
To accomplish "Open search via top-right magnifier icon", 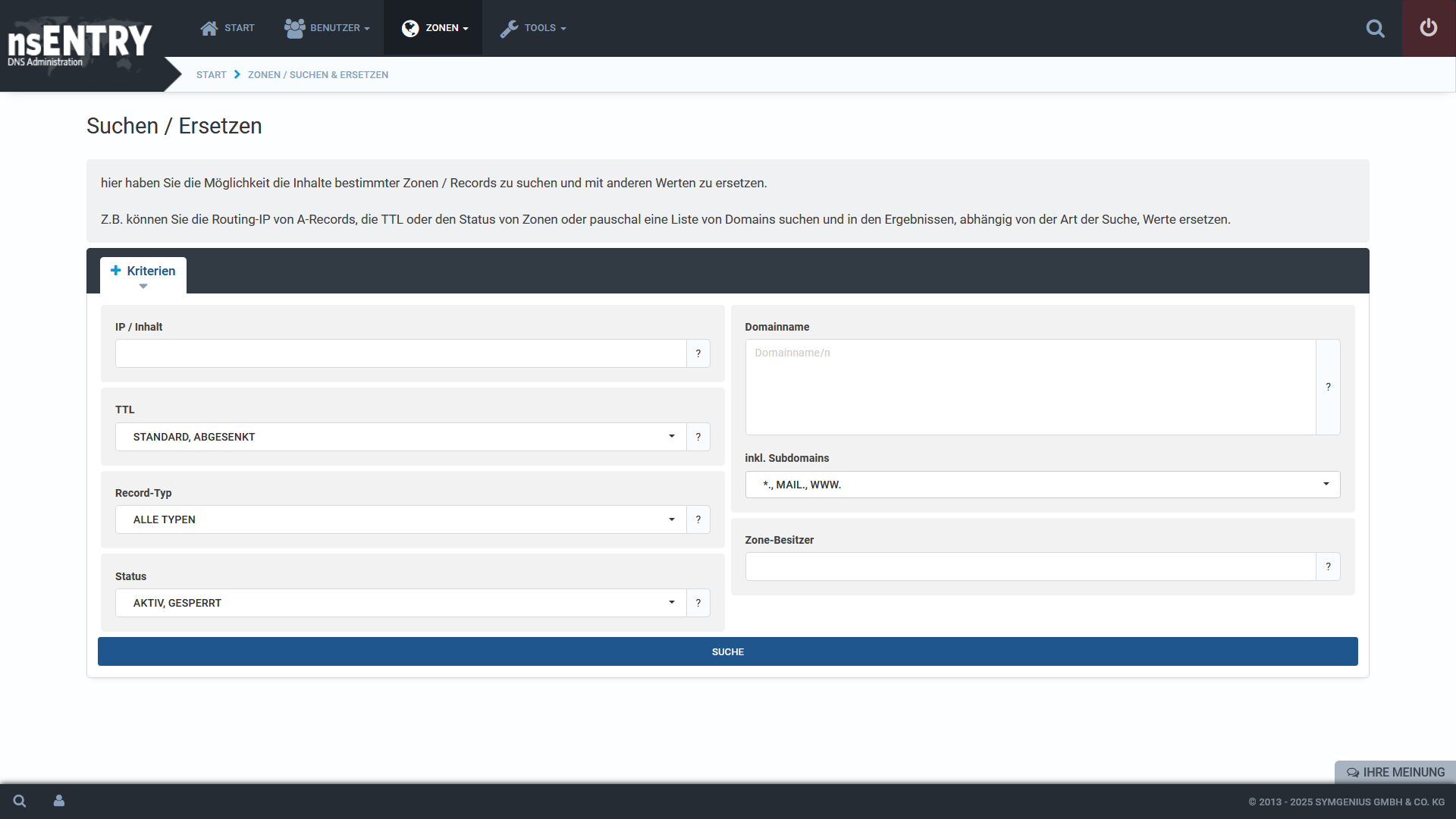I will click(x=1375, y=29).
